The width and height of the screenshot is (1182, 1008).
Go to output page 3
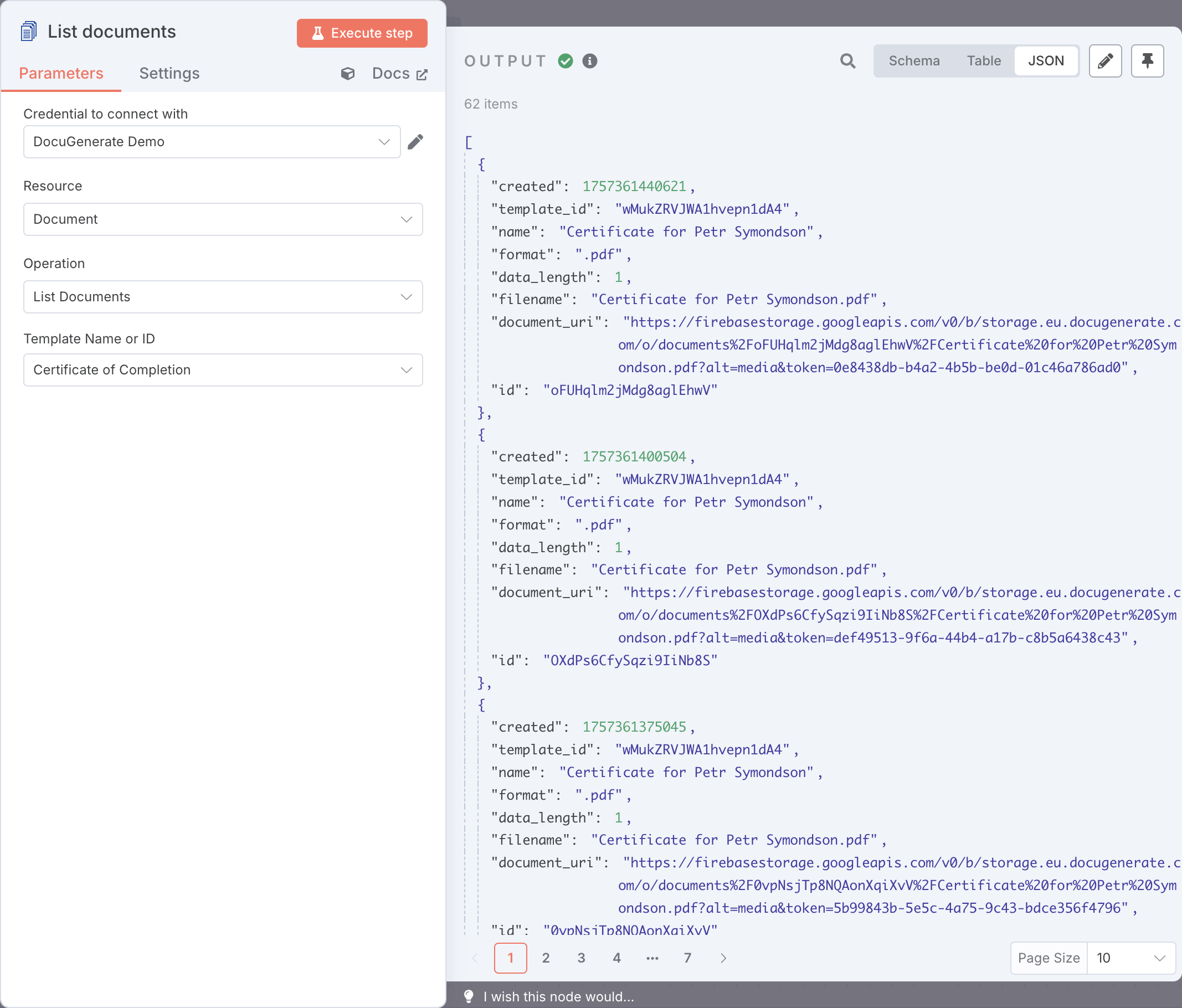point(580,958)
